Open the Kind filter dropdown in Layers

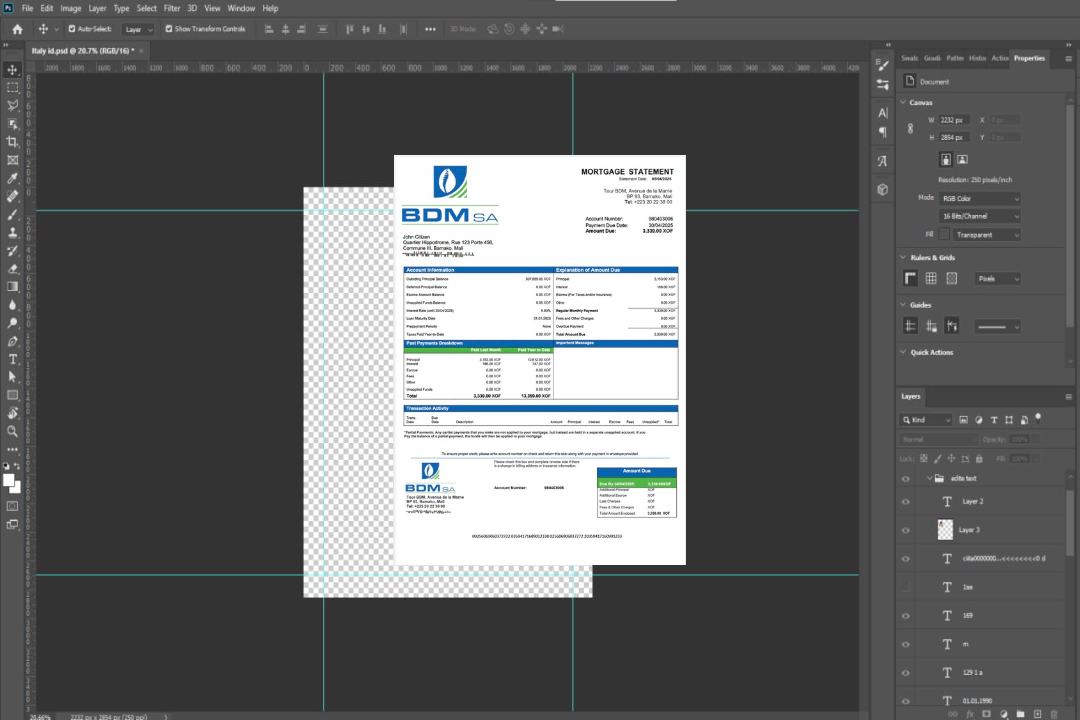tap(927, 420)
